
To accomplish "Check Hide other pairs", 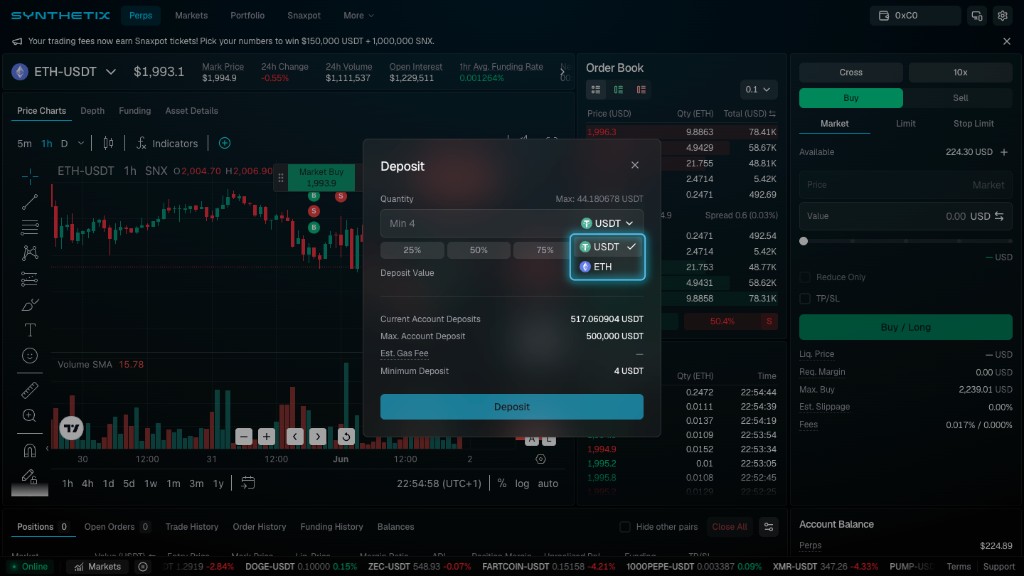I will tap(625, 527).
